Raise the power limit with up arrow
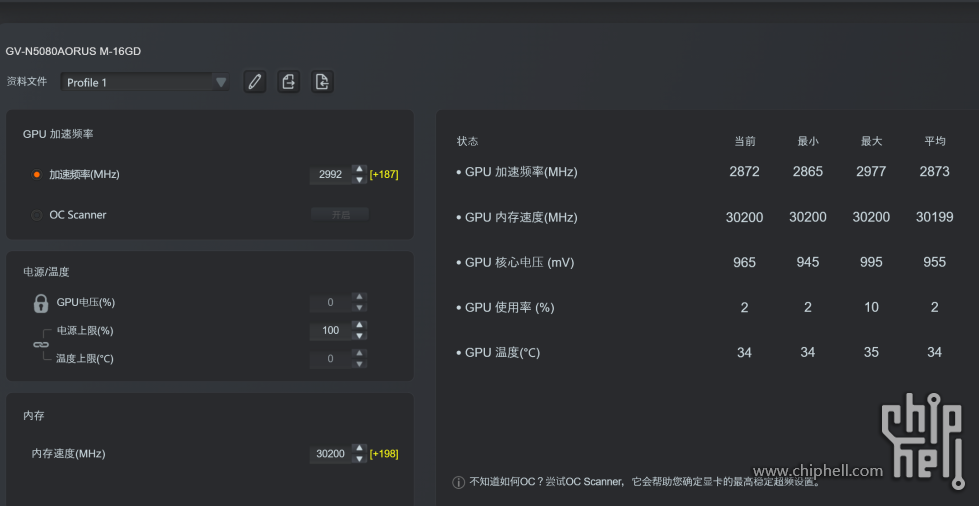This screenshot has width=979, height=506. pos(359,325)
